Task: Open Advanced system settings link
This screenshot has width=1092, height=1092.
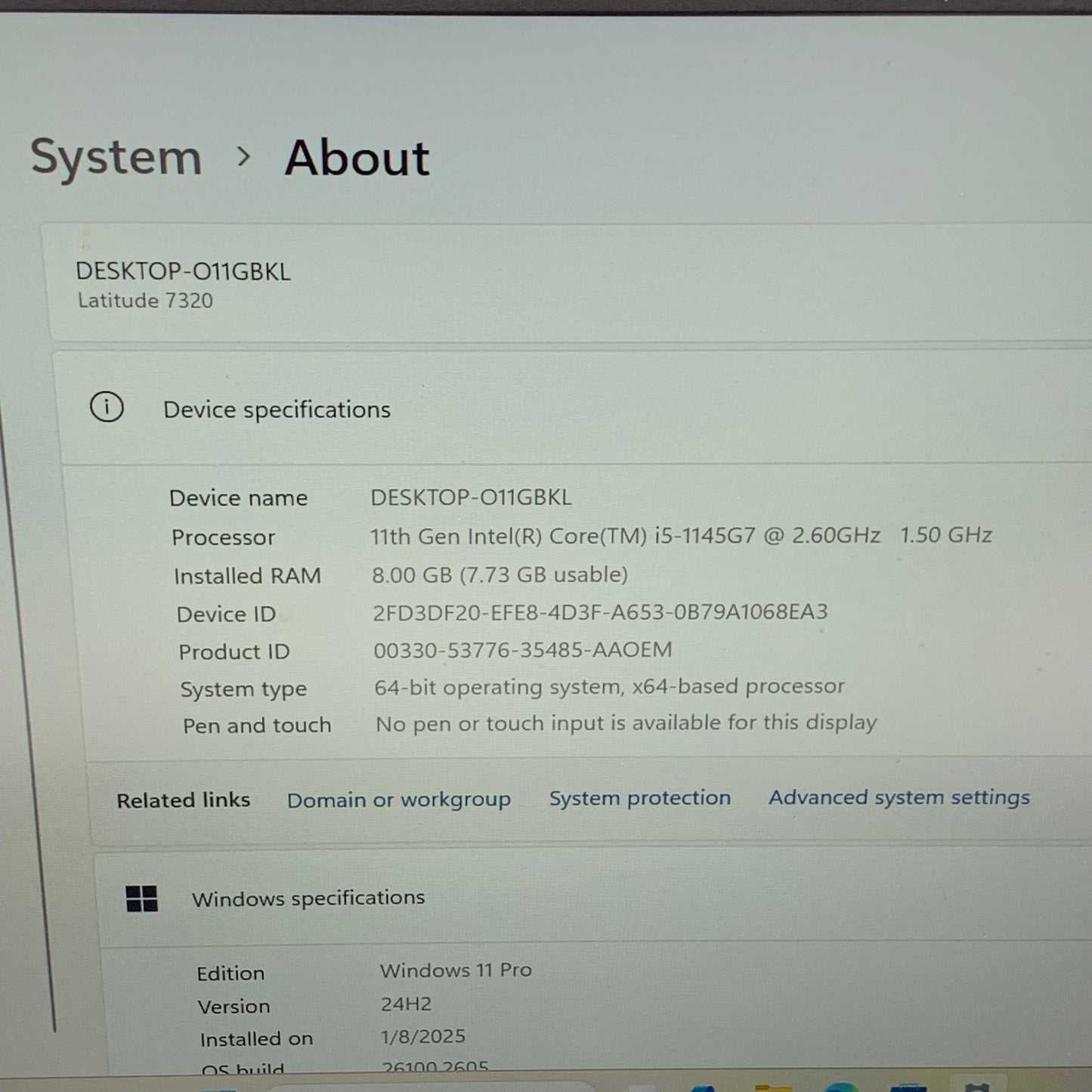Action: (x=899, y=797)
